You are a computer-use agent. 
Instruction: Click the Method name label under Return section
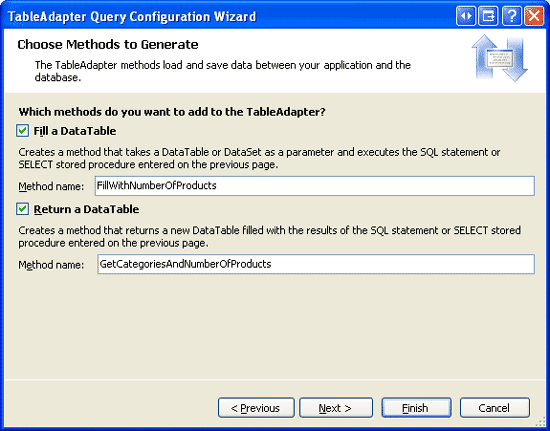pyautogui.click(x=51, y=264)
